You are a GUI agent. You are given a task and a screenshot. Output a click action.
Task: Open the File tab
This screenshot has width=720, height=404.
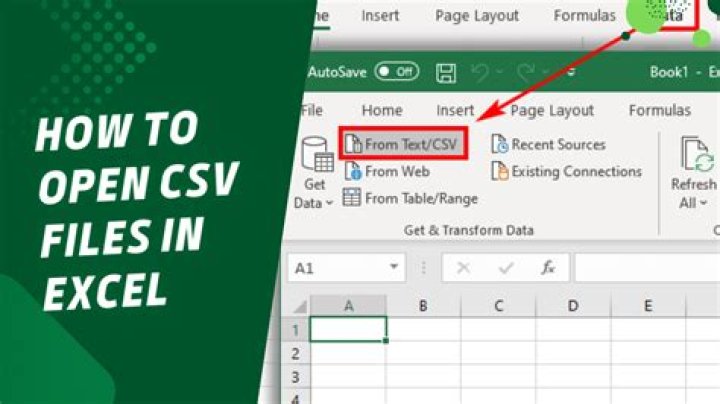312,110
